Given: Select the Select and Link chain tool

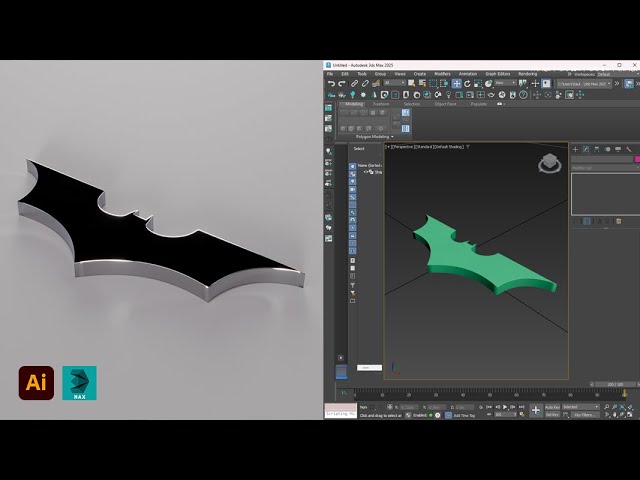Looking at the screenshot, I should [354, 84].
